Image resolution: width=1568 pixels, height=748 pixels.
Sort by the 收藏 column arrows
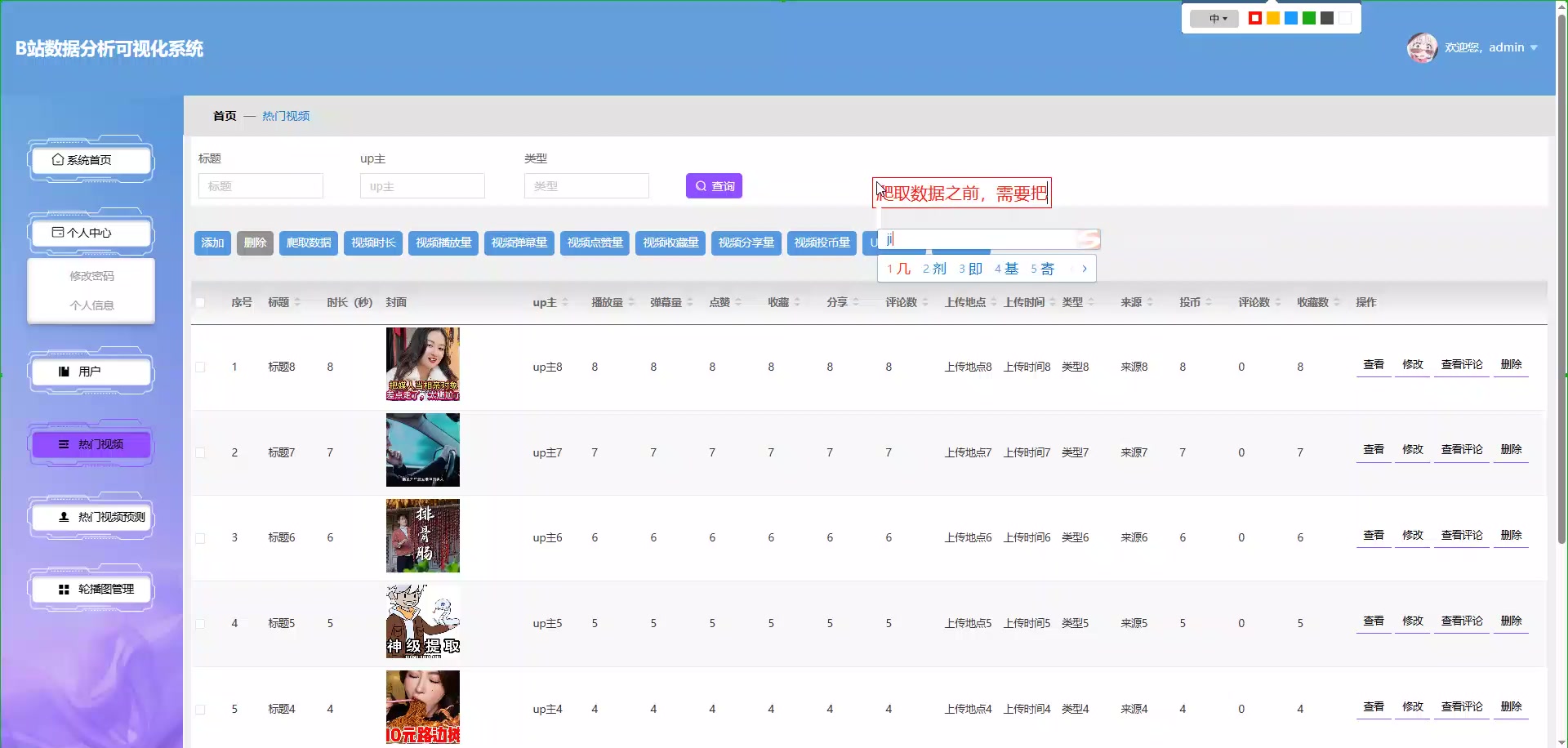click(797, 302)
